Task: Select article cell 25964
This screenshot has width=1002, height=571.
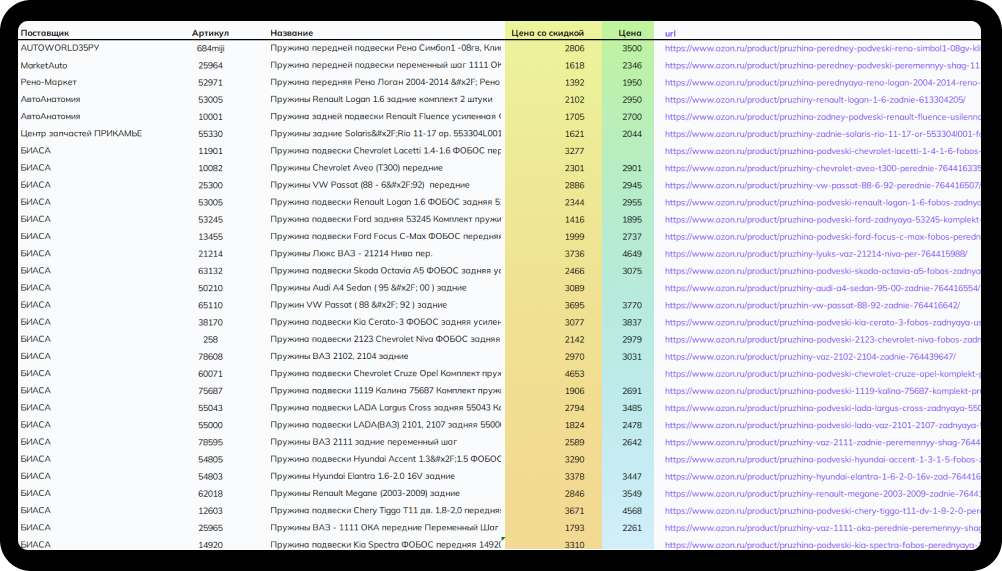Action: tap(210, 66)
